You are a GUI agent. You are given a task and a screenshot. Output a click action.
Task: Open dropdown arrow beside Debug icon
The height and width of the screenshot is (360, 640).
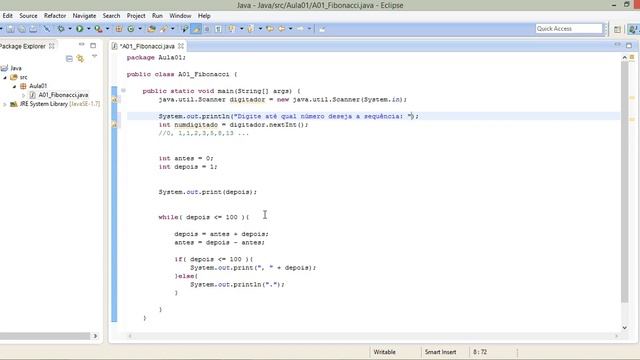point(70,29)
